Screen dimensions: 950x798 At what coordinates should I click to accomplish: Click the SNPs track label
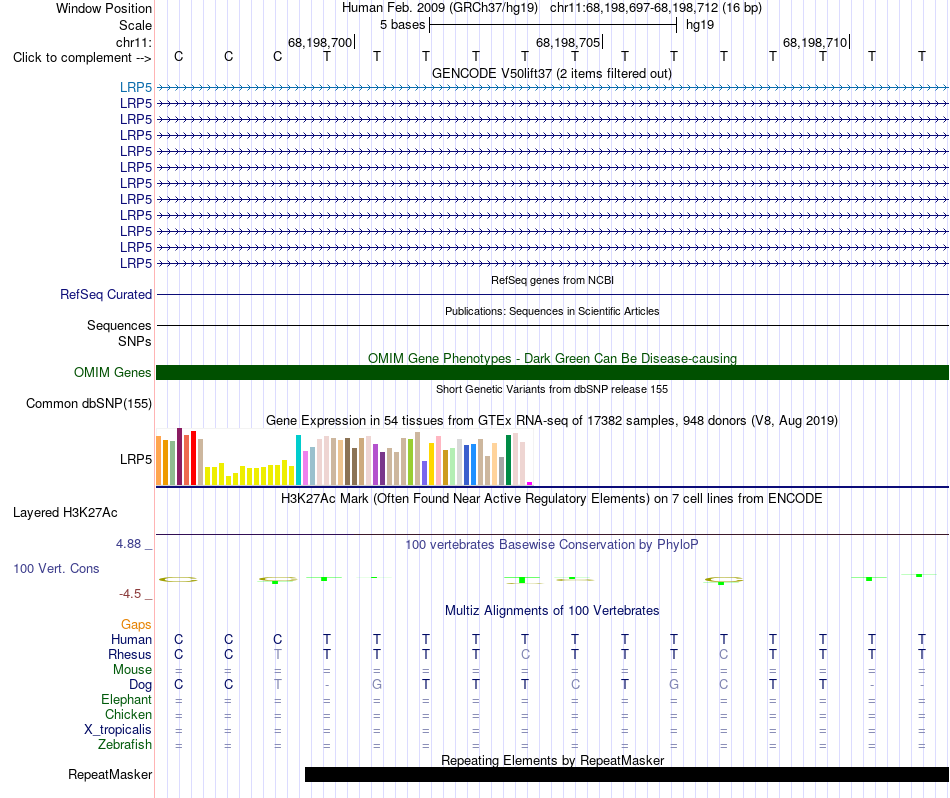point(135,342)
